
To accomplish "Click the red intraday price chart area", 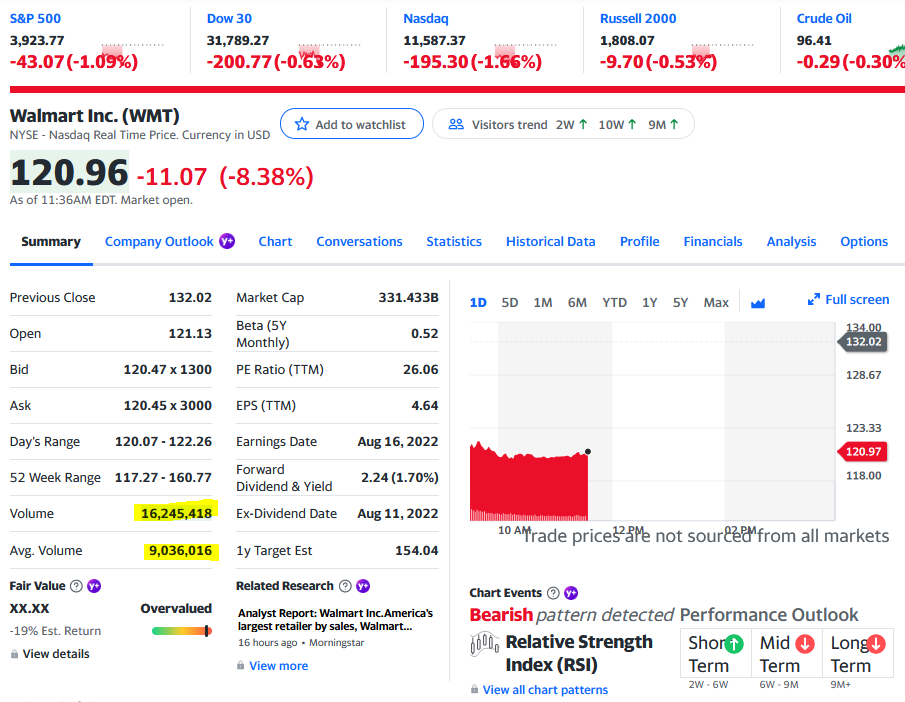I will (529, 481).
